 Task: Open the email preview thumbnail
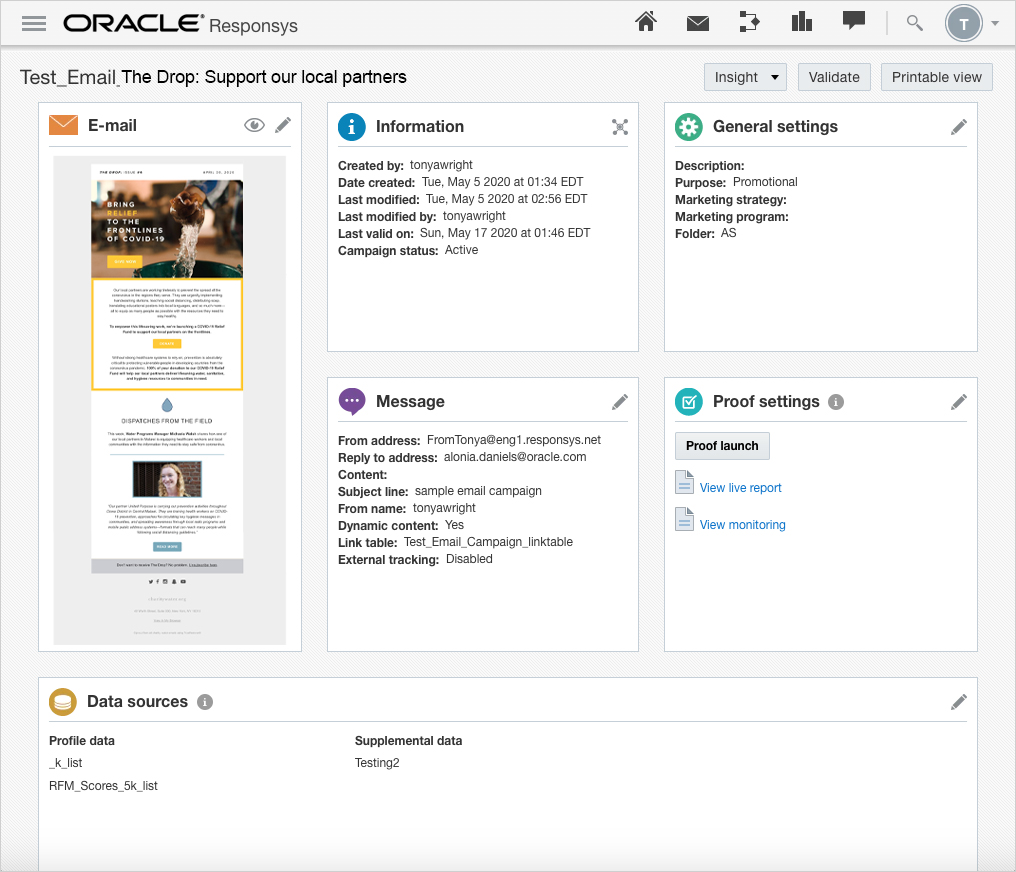click(x=169, y=400)
